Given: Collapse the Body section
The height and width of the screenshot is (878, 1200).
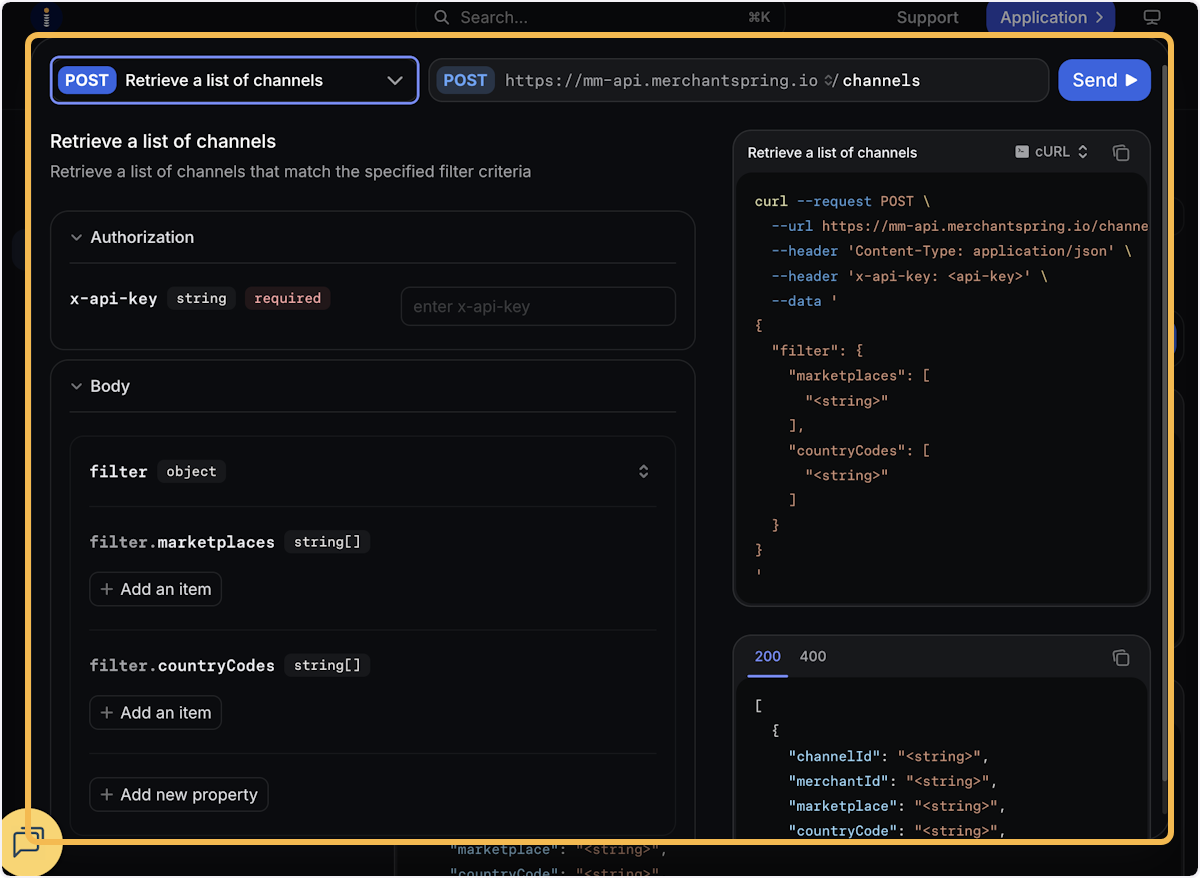Looking at the screenshot, I should (77, 386).
